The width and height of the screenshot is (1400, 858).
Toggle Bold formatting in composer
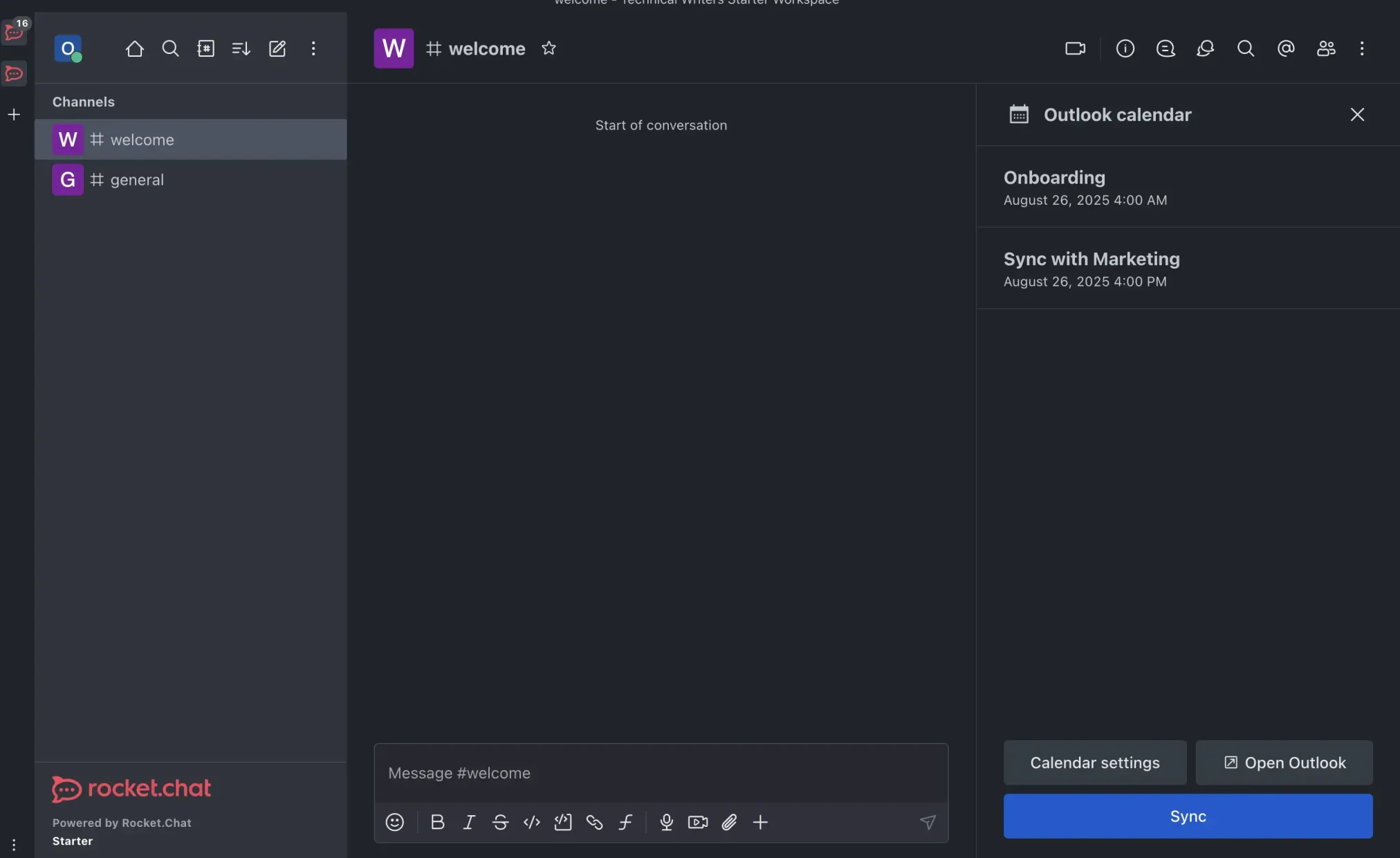[x=437, y=822]
